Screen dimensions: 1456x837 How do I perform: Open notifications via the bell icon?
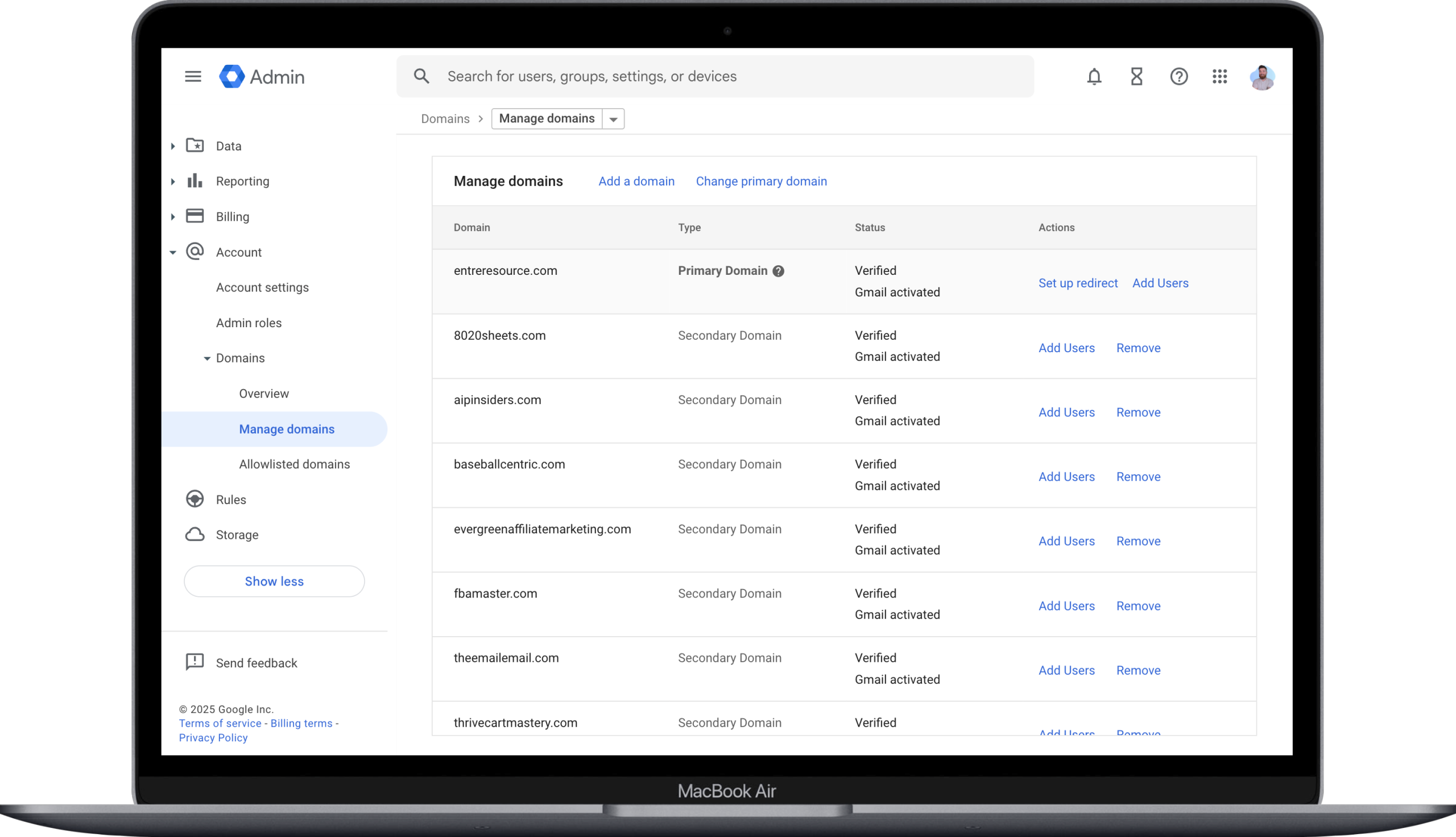(1094, 76)
